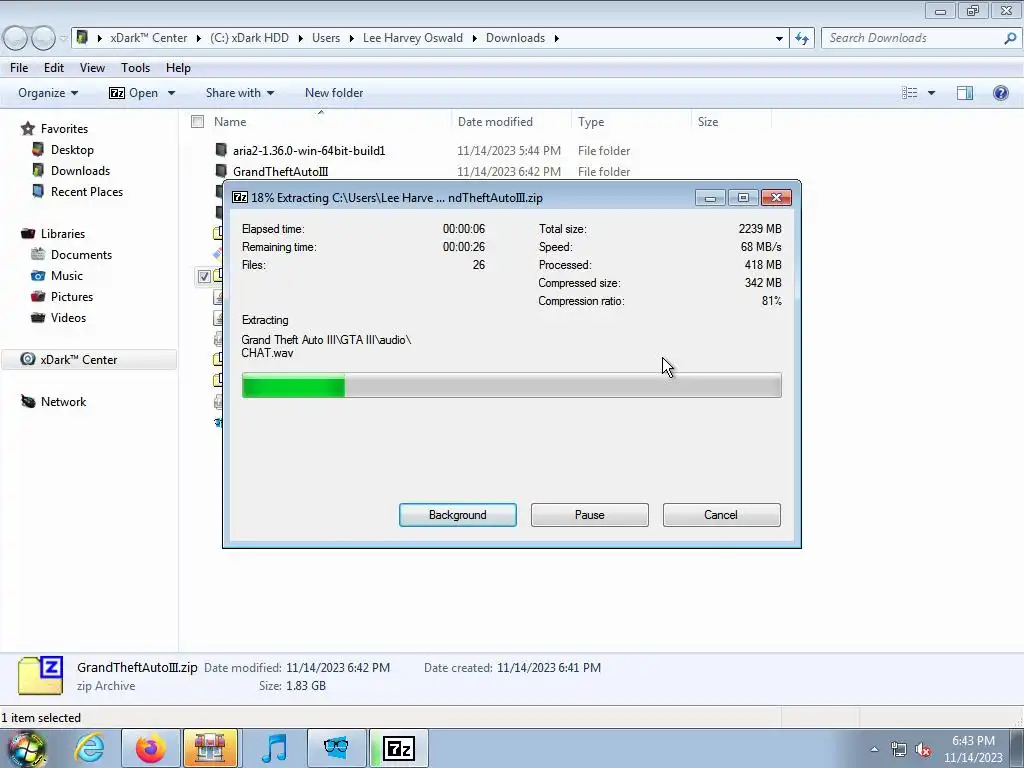Click Open with 7z in the toolbar
This screenshot has height=768, width=1024.
tap(133, 93)
